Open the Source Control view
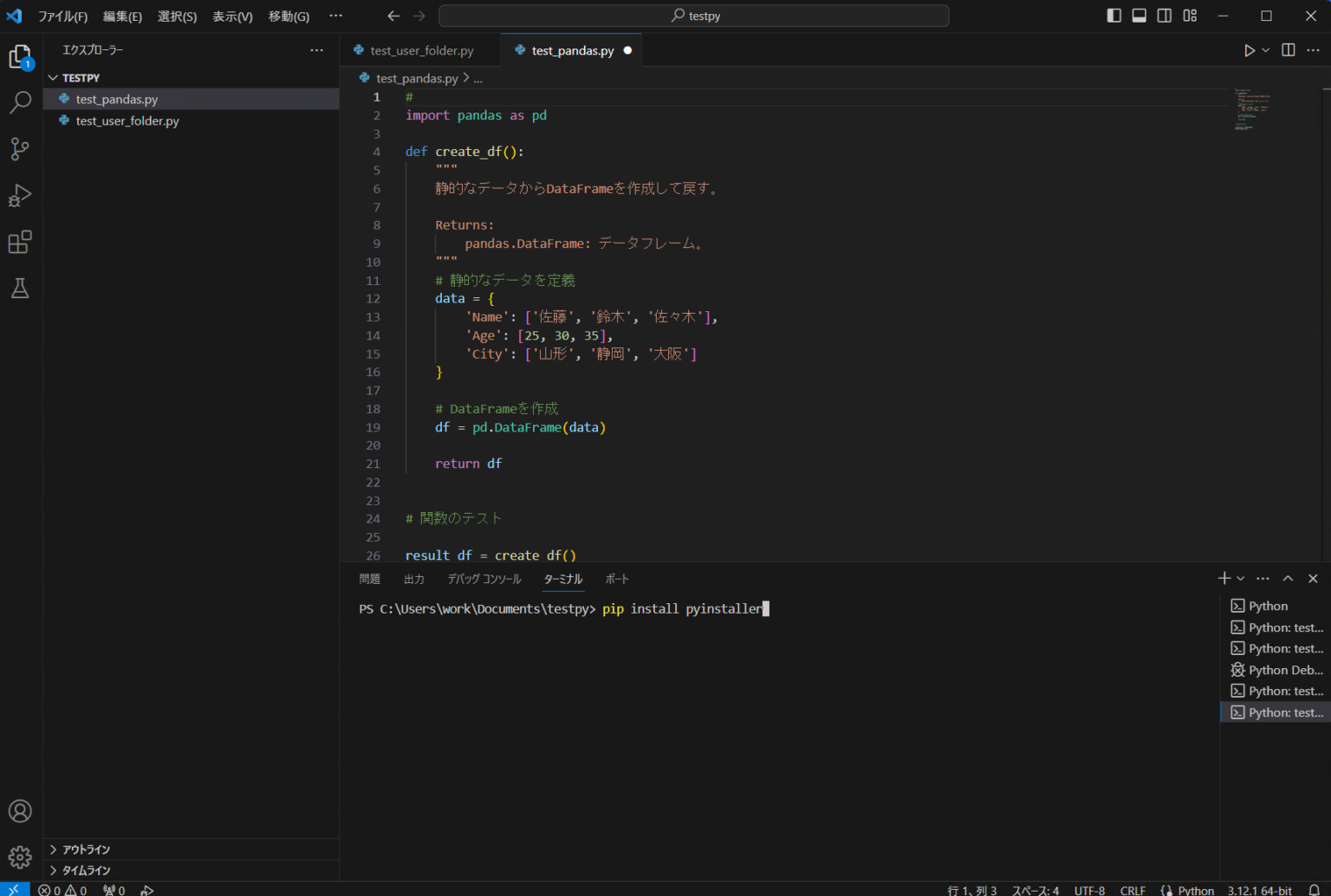Viewport: 1331px width, 896px height. 20,149
